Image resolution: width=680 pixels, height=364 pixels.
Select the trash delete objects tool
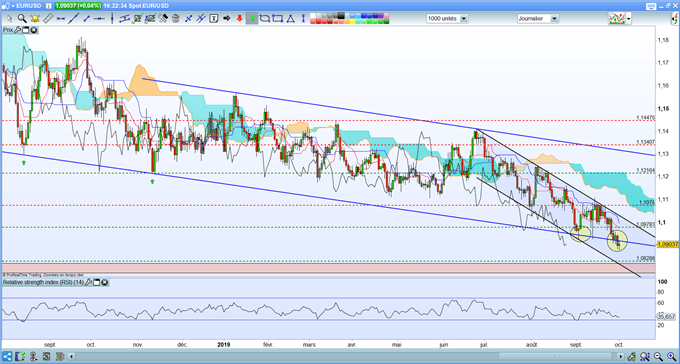(176, 18)
